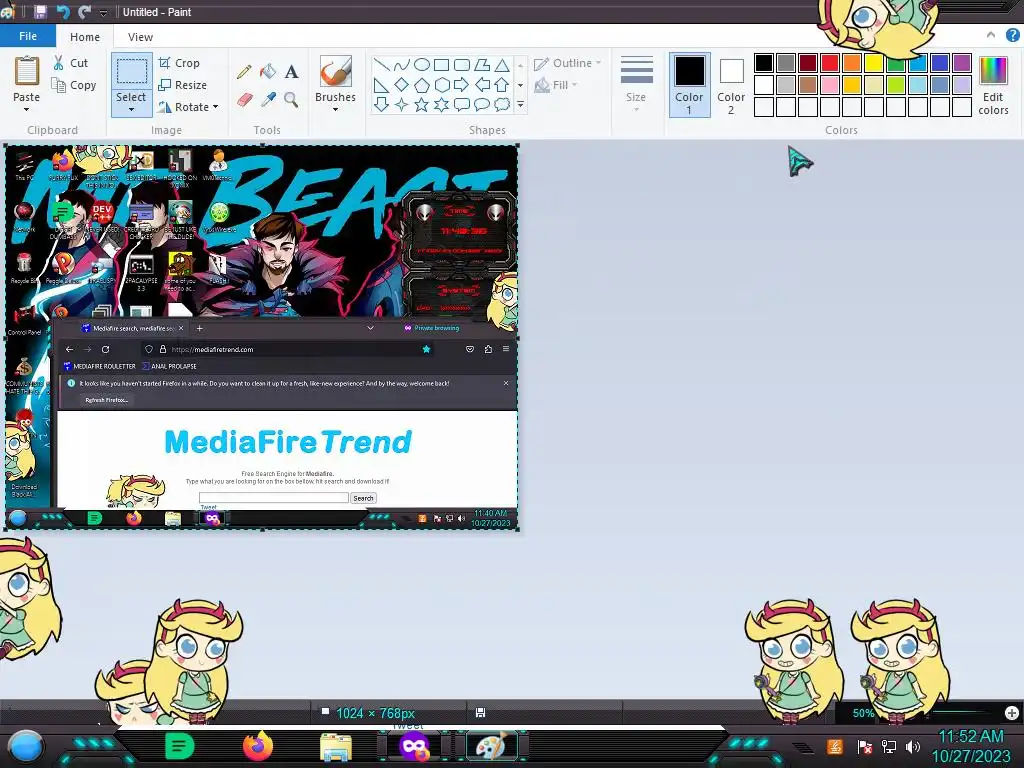Pick the red color swatch
Screen dimensions: 1024x768
point(830,63)
